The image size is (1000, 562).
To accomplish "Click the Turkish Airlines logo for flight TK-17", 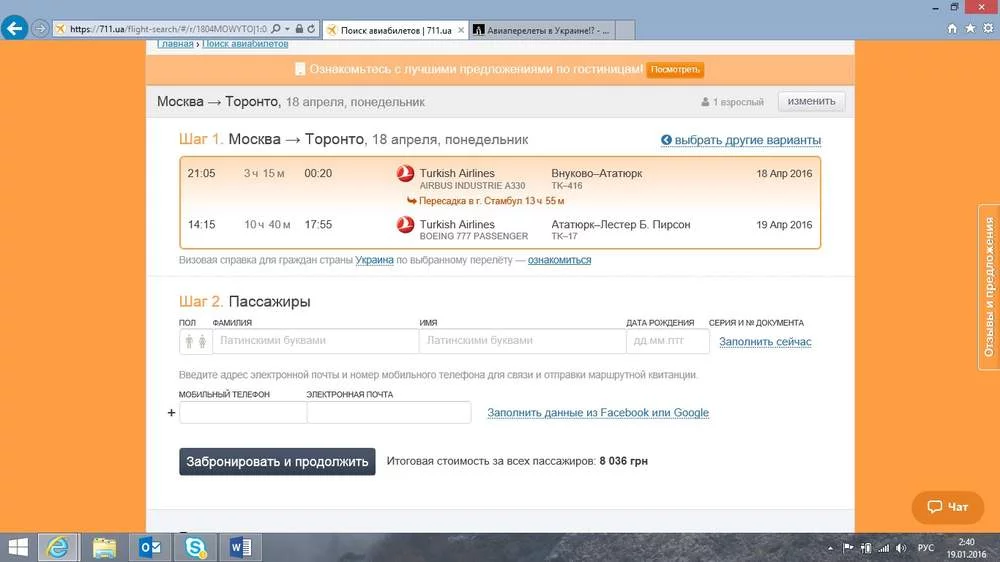I will click(x=405, y=225).
